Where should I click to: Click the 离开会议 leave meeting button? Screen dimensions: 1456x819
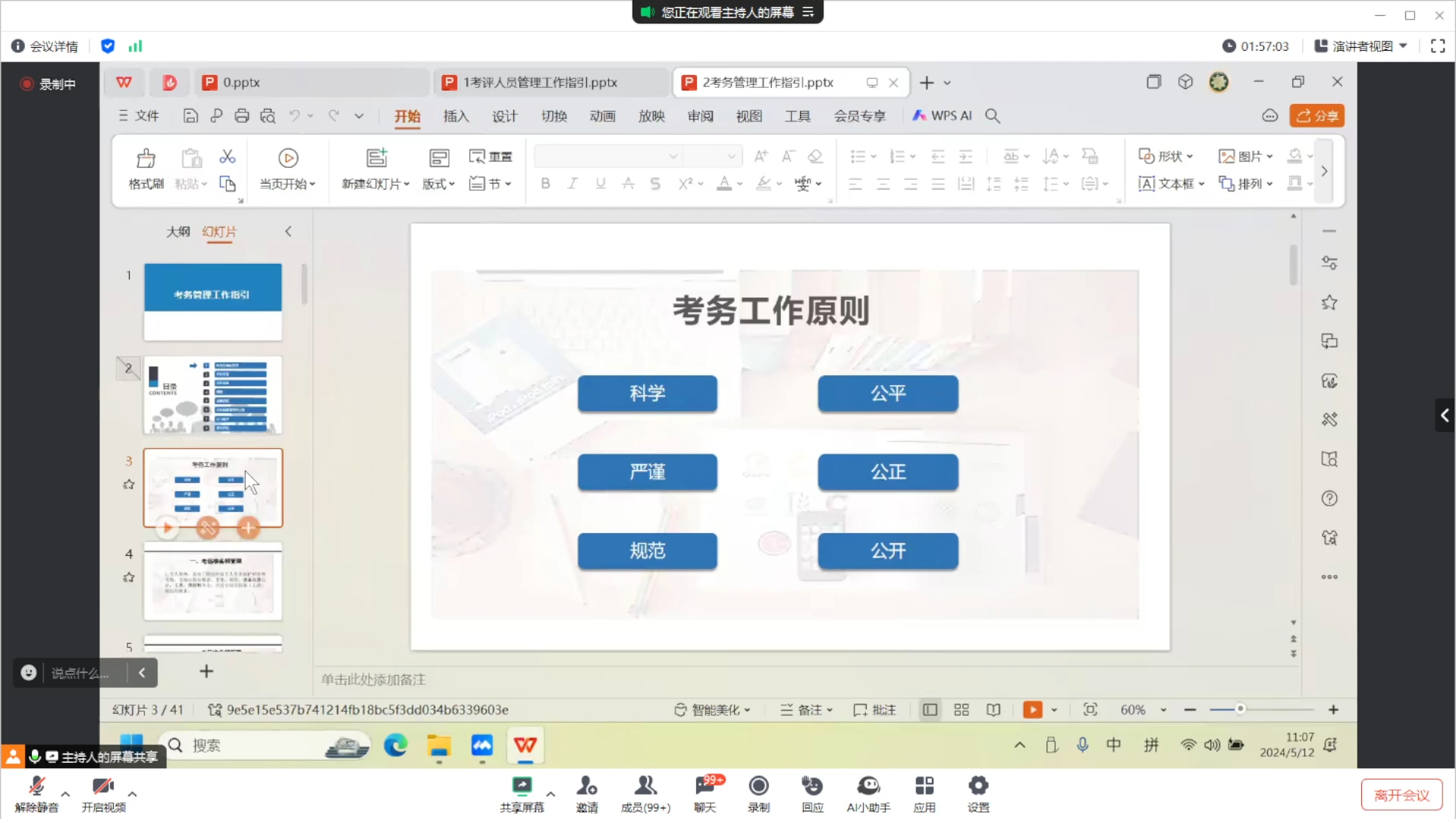pos(1401,794)
